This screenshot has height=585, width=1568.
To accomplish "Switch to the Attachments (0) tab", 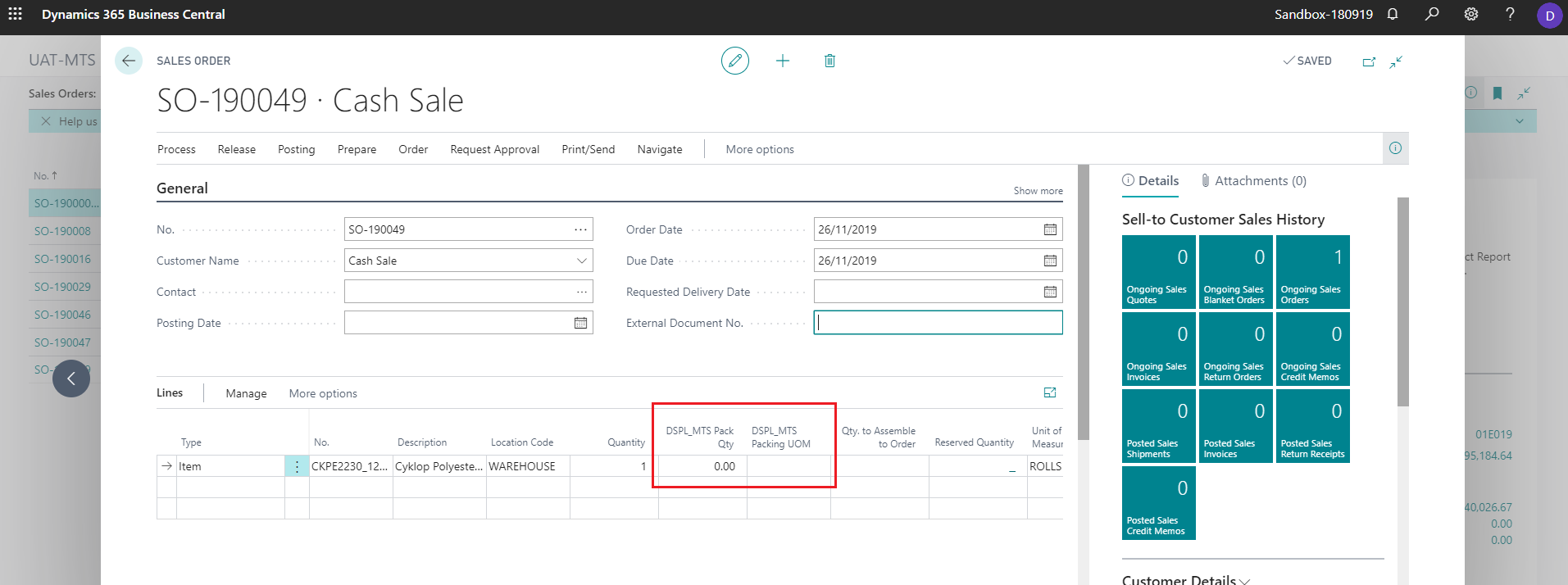I will pyautogui.click(x=1254, y=180).
